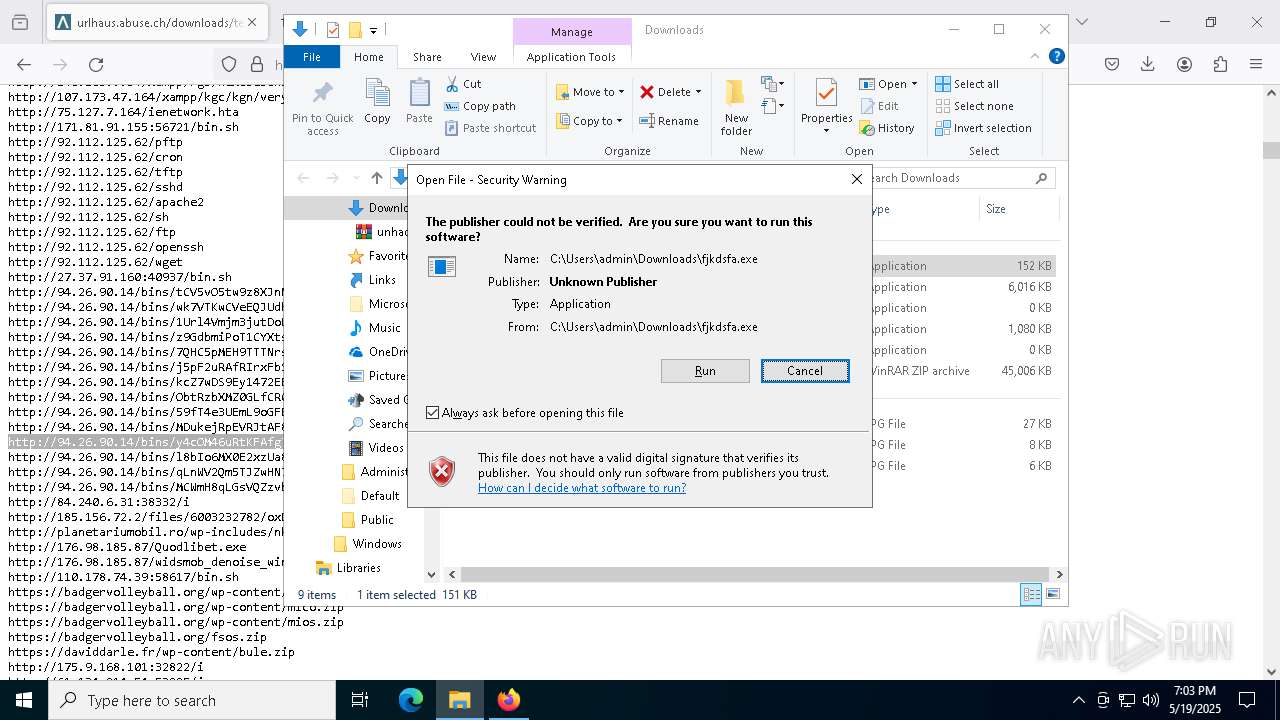Open Explorer Help question mark icon
The width and height of the screenshot is (1280, 720).
pos(1056,56)
